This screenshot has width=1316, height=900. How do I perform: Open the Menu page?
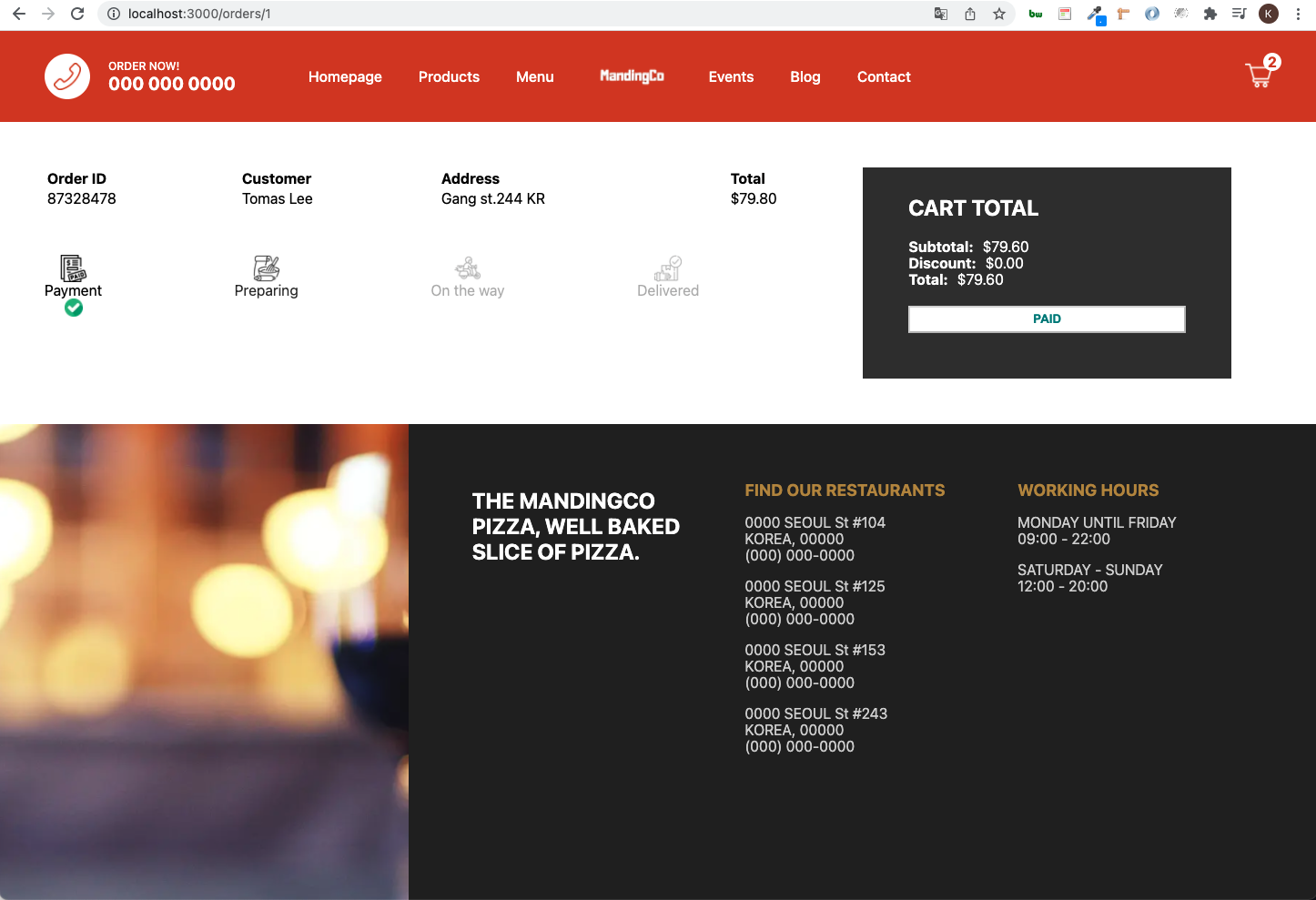coord(535,76)
